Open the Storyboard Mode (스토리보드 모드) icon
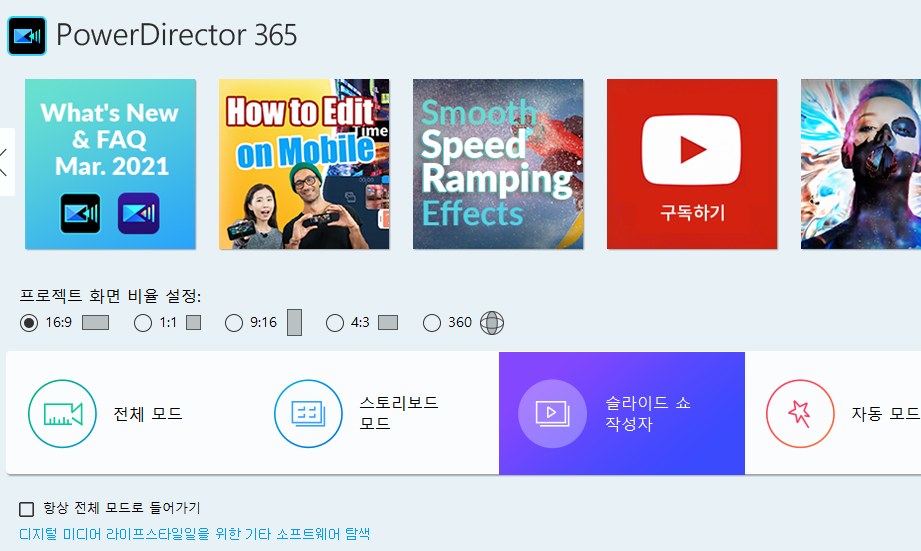The width and height of the screenshot is (921, 551). 308,414
